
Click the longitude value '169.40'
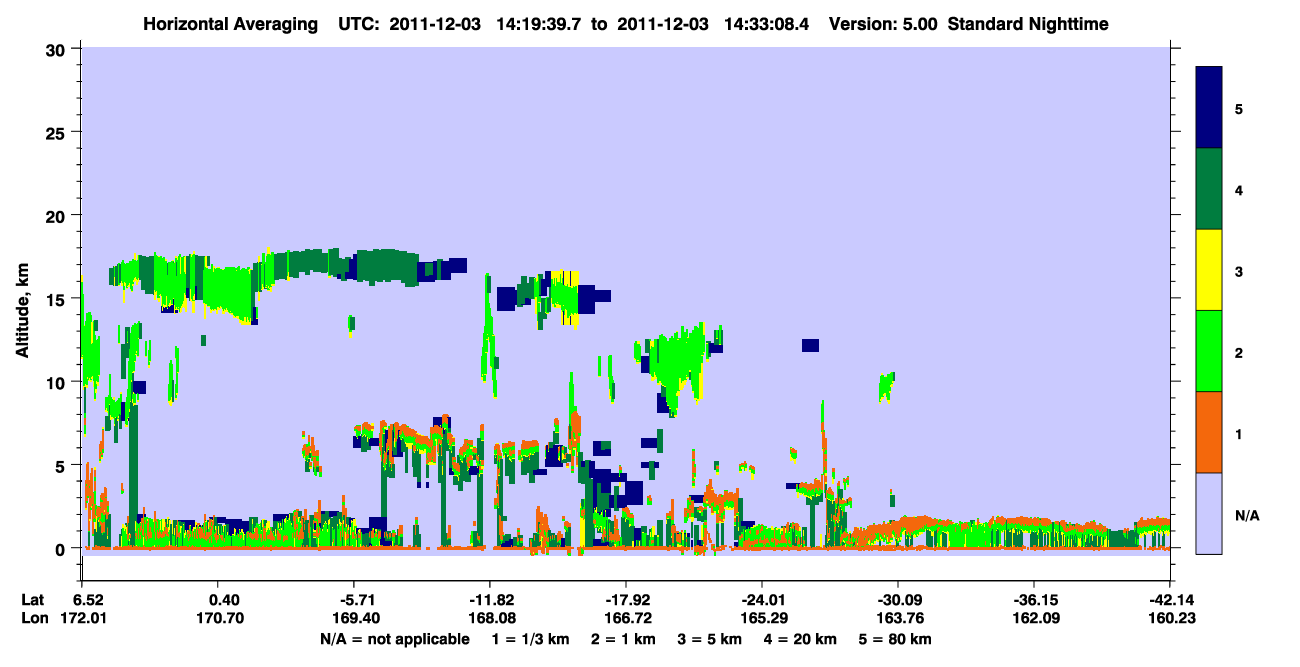[x=354, y=618]
